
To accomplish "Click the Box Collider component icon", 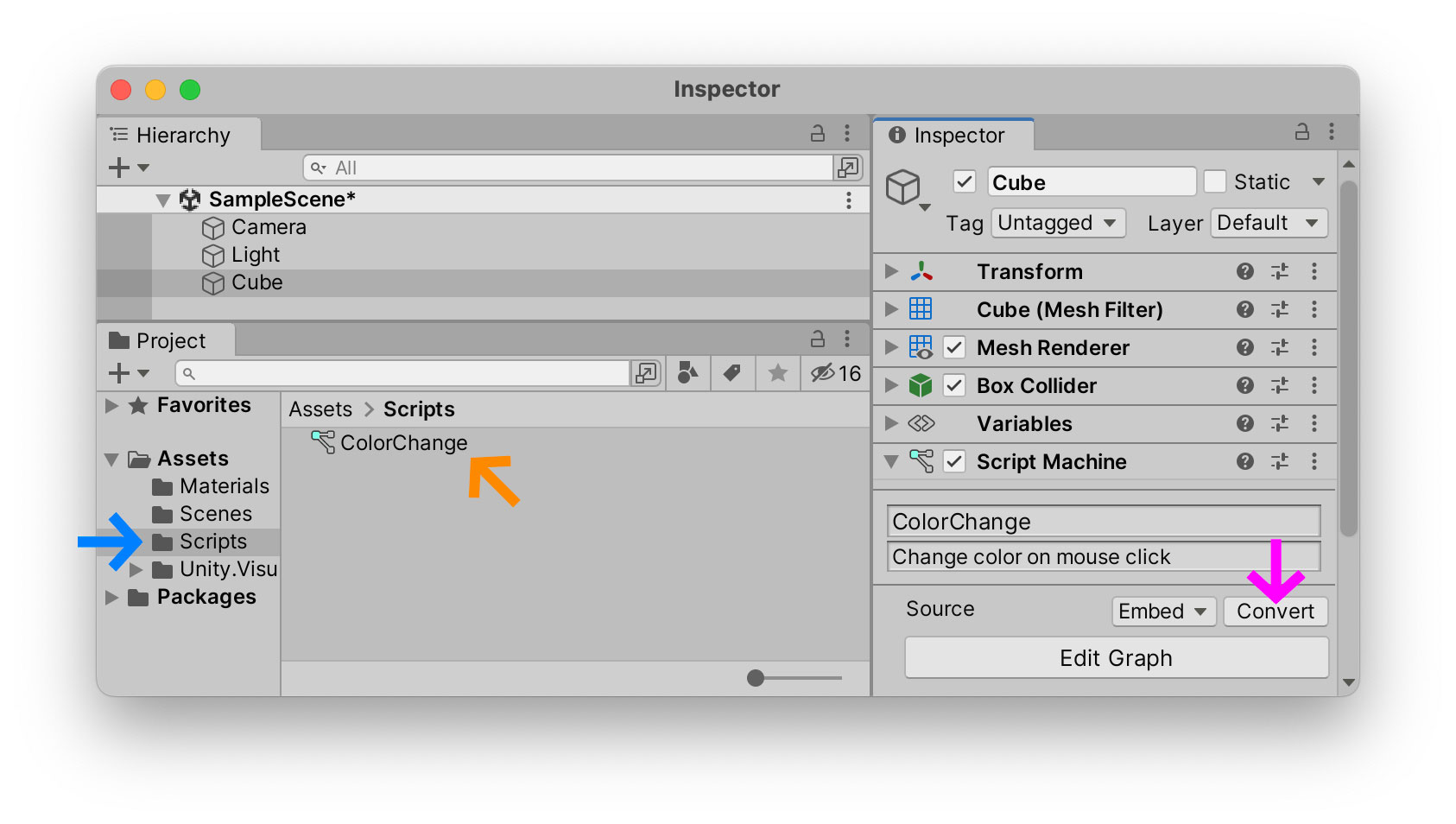I will [x=921, y=385].
